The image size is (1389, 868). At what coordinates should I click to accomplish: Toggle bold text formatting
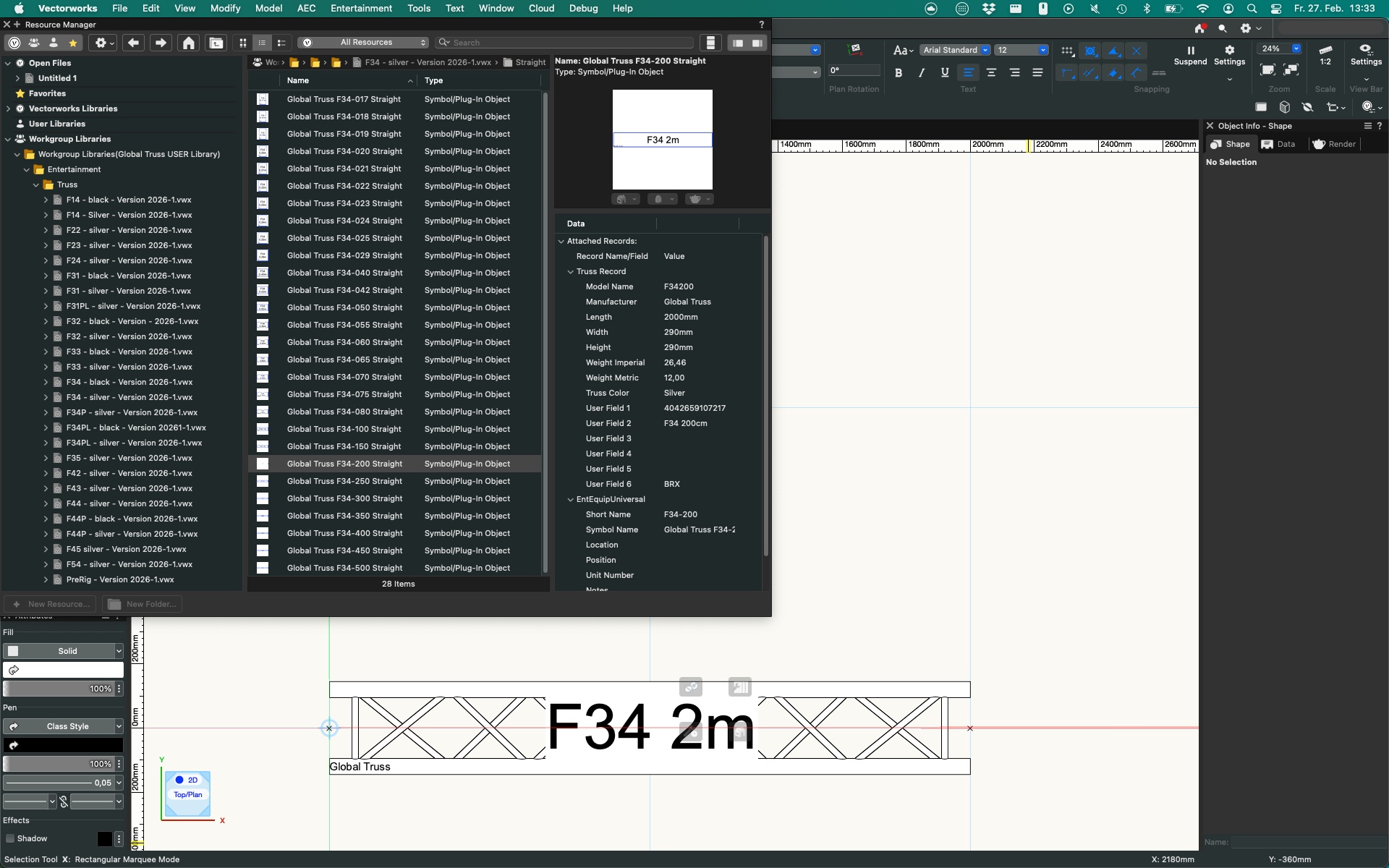click(x=899, y=73)
